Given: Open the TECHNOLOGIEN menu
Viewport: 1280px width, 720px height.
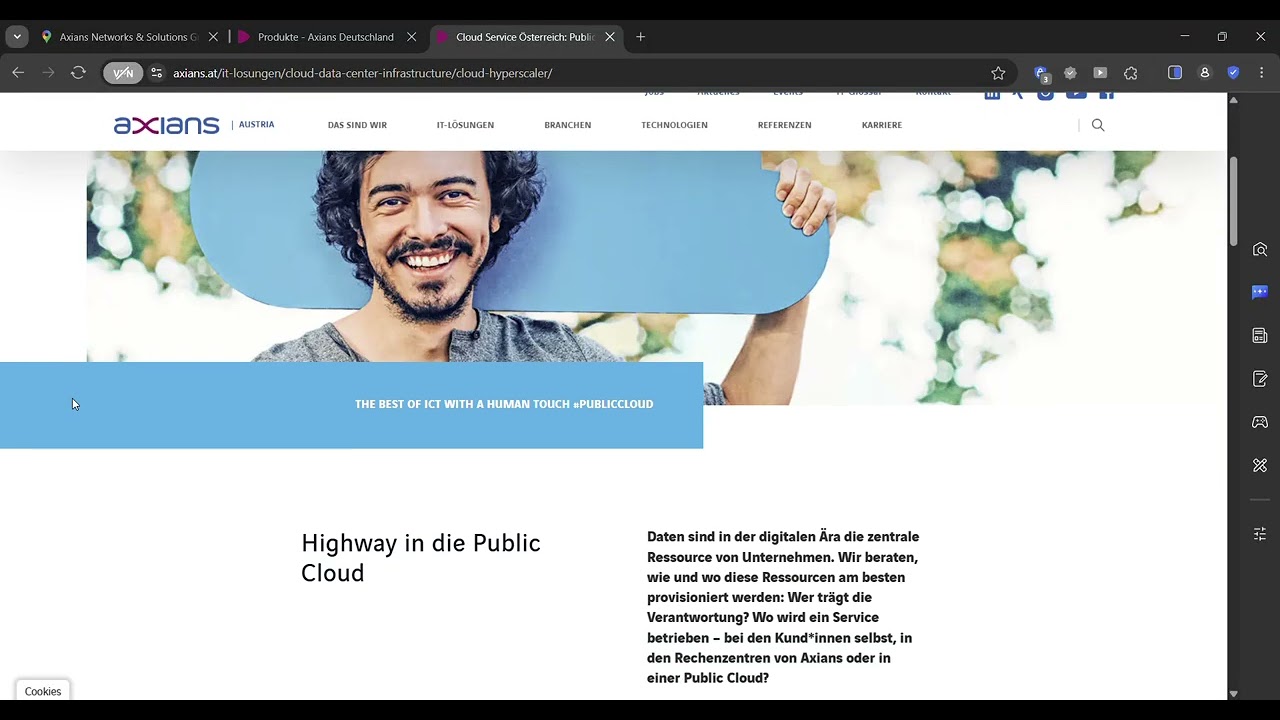Looking at the screenshot, I should click(x=675, y=125).
